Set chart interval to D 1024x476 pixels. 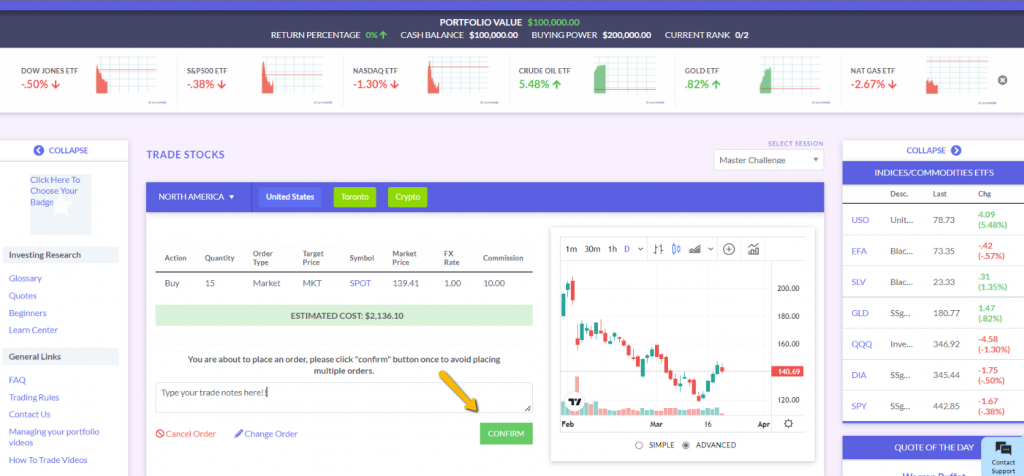627,249
